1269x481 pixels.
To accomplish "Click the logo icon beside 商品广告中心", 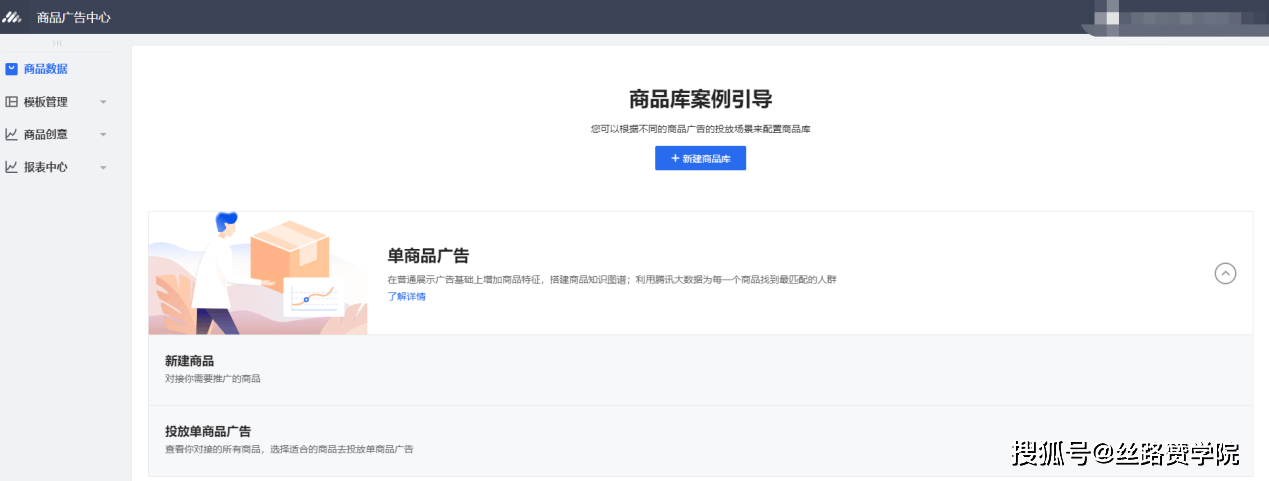I will pyautogui.click(x=12, y=17).
